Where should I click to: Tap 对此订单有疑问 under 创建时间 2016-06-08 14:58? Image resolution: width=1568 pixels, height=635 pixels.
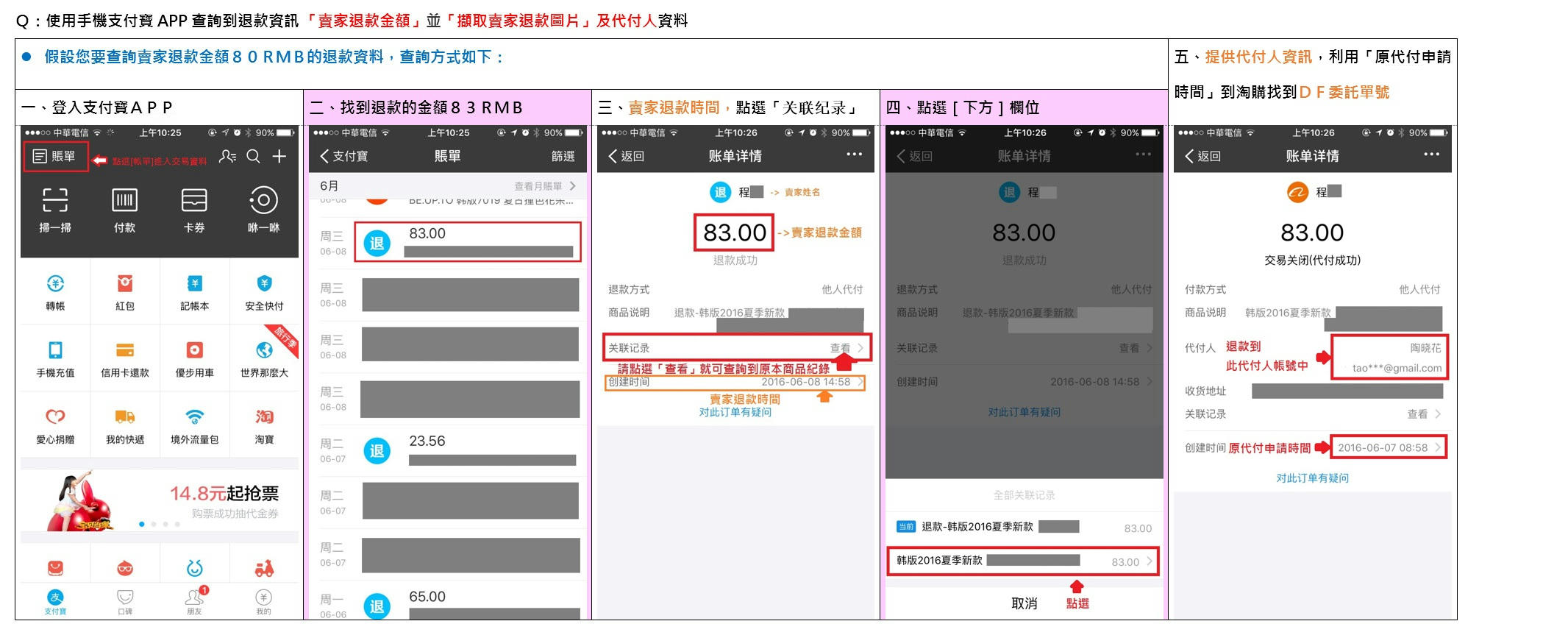(x=735, y=413)
